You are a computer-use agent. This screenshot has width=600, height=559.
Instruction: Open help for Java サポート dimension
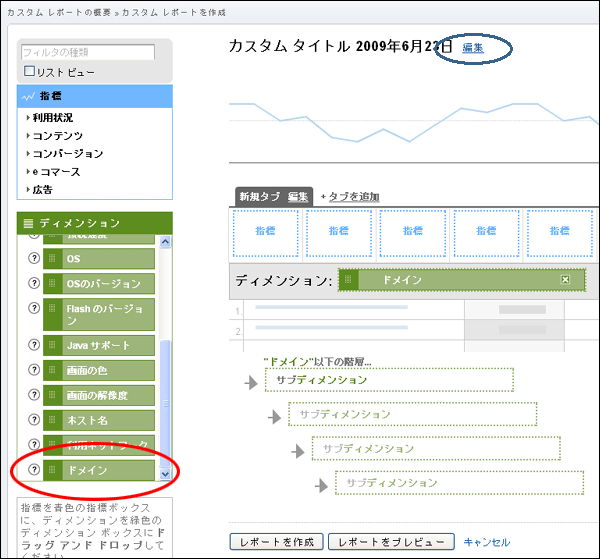click(x=34, y=345)
